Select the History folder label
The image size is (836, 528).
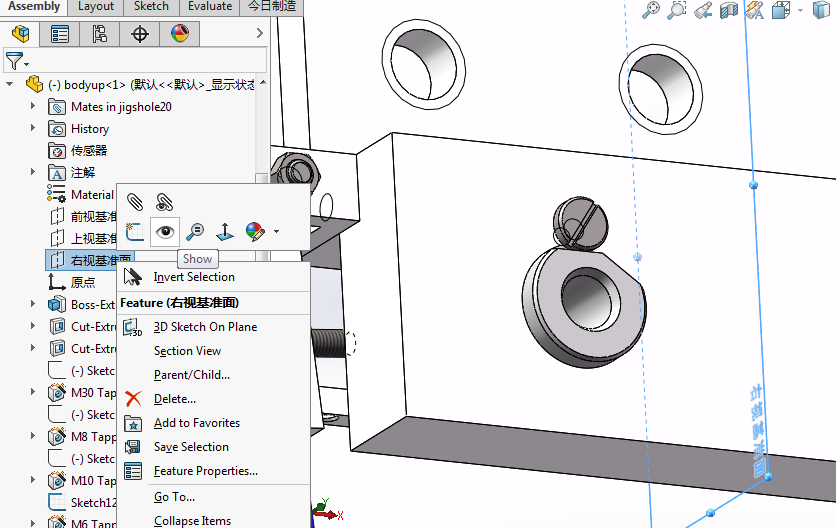pos(90,129)
